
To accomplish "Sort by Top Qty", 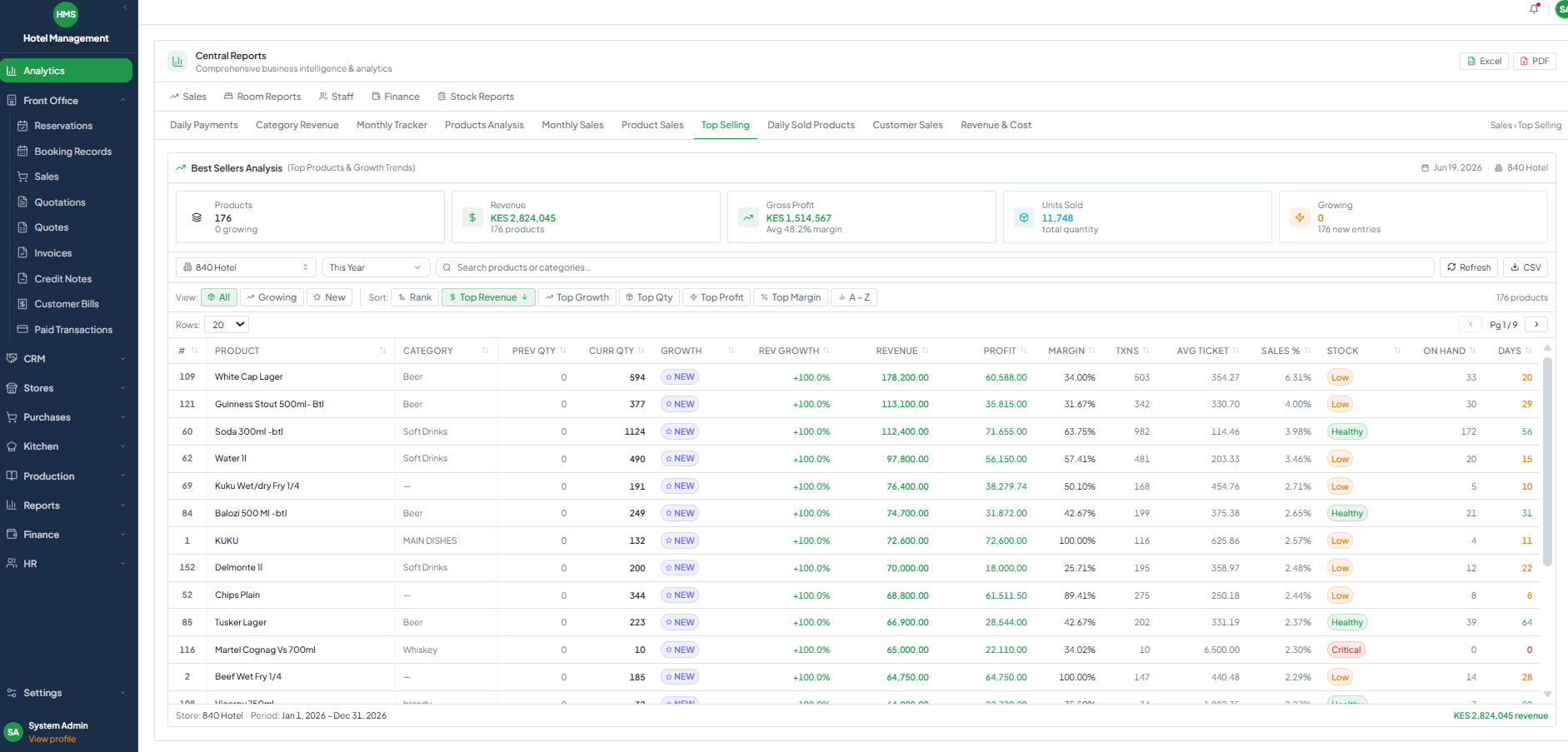I will click(x=649, y=297).
